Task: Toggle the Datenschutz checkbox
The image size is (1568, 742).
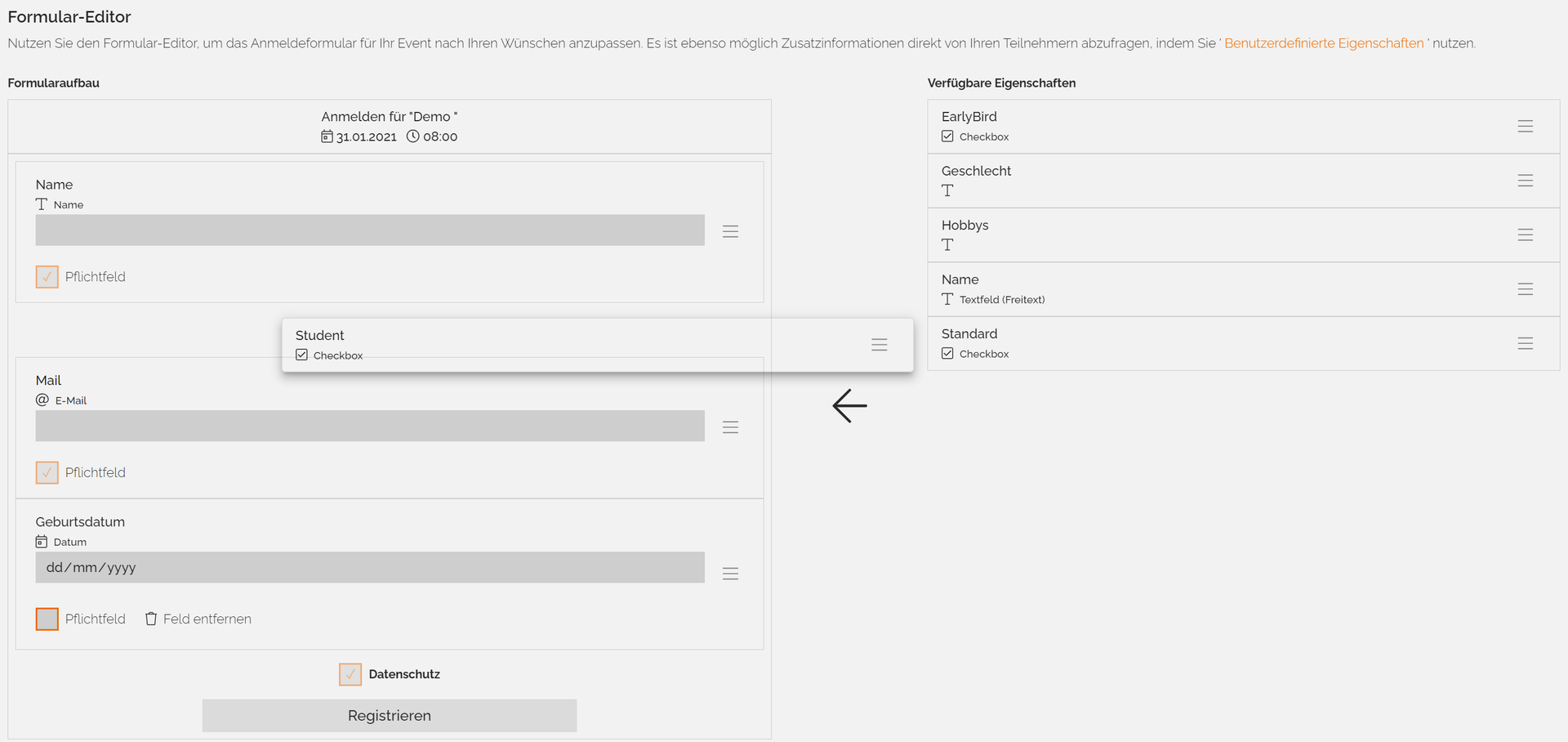Action: coord(350,674)
